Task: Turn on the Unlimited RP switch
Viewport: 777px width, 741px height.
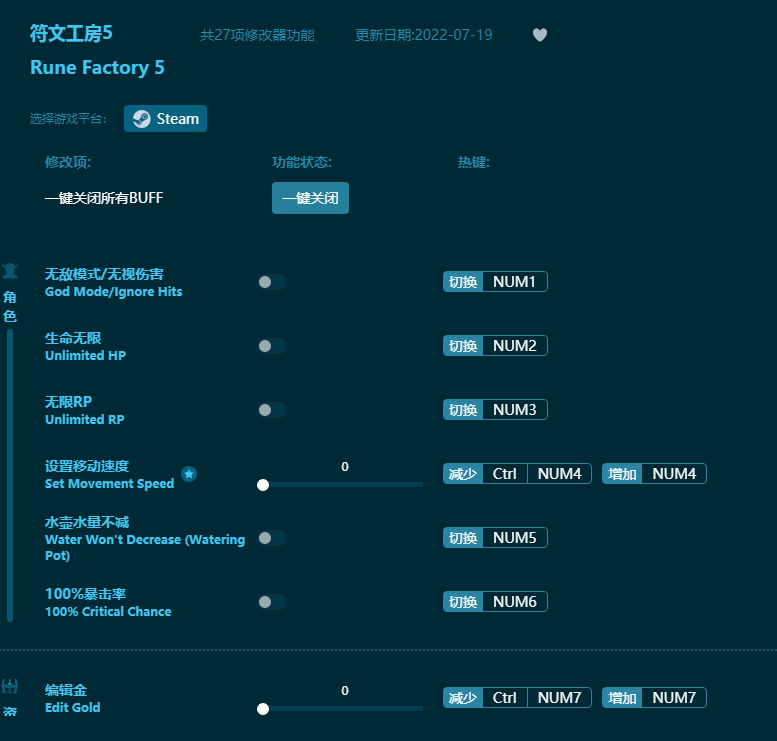Action: [272, 410]
